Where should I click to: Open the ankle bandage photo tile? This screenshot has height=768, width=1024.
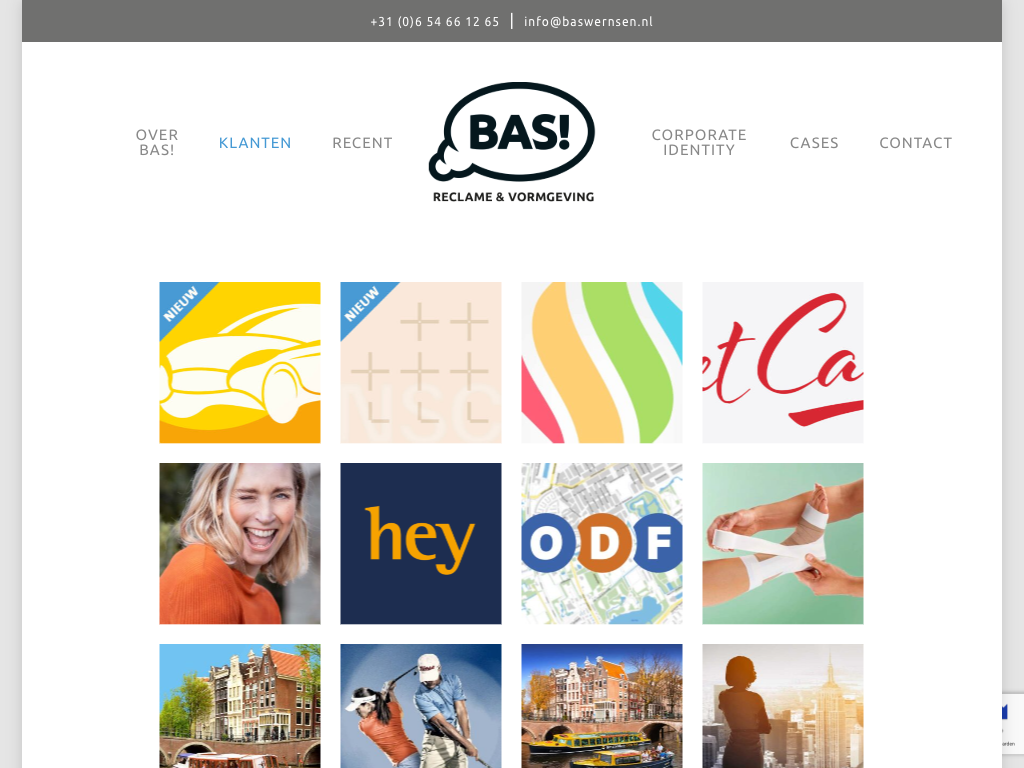pyautogui.click(x=782, y=543)
